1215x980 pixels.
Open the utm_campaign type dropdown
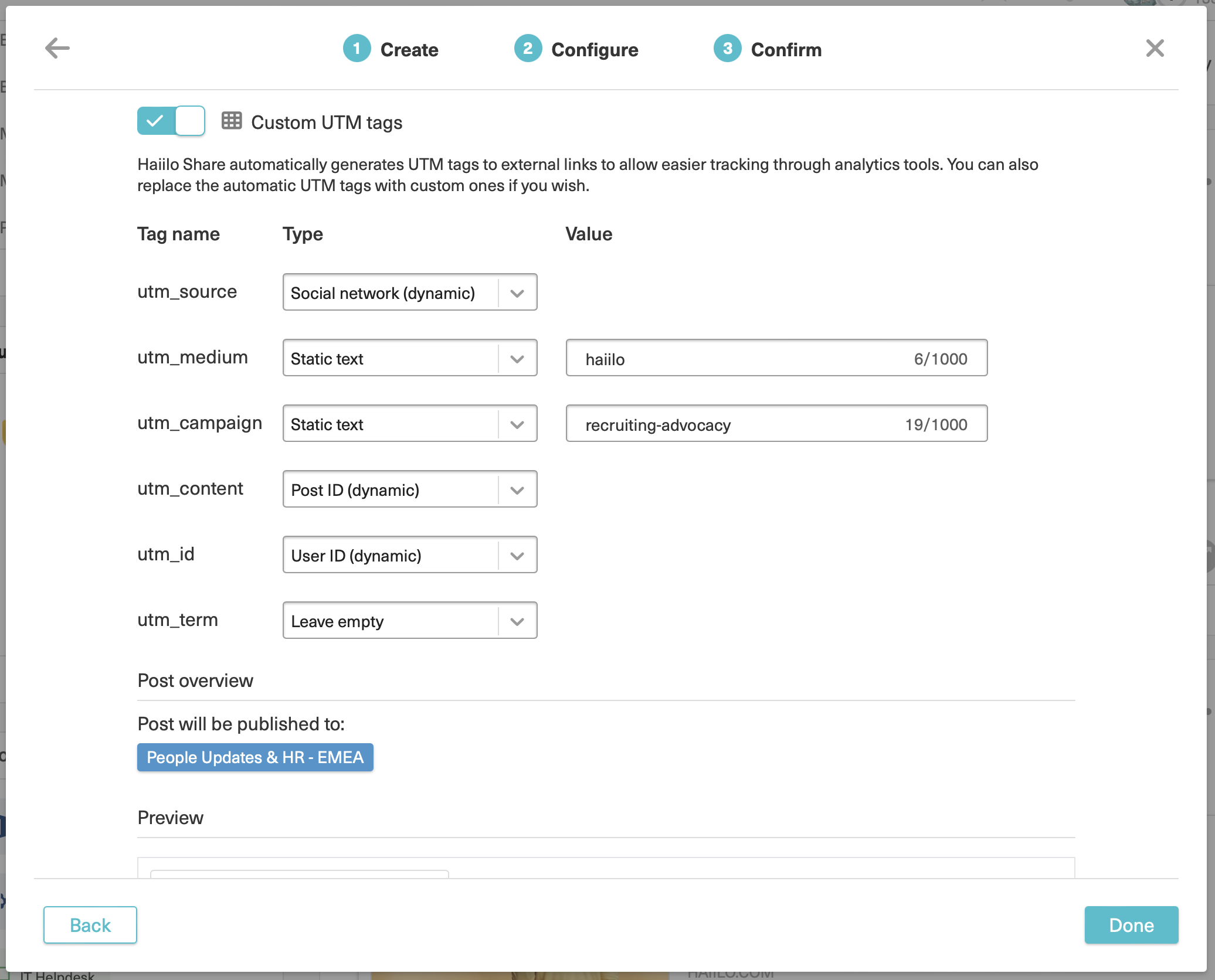[x=409, y=424]
